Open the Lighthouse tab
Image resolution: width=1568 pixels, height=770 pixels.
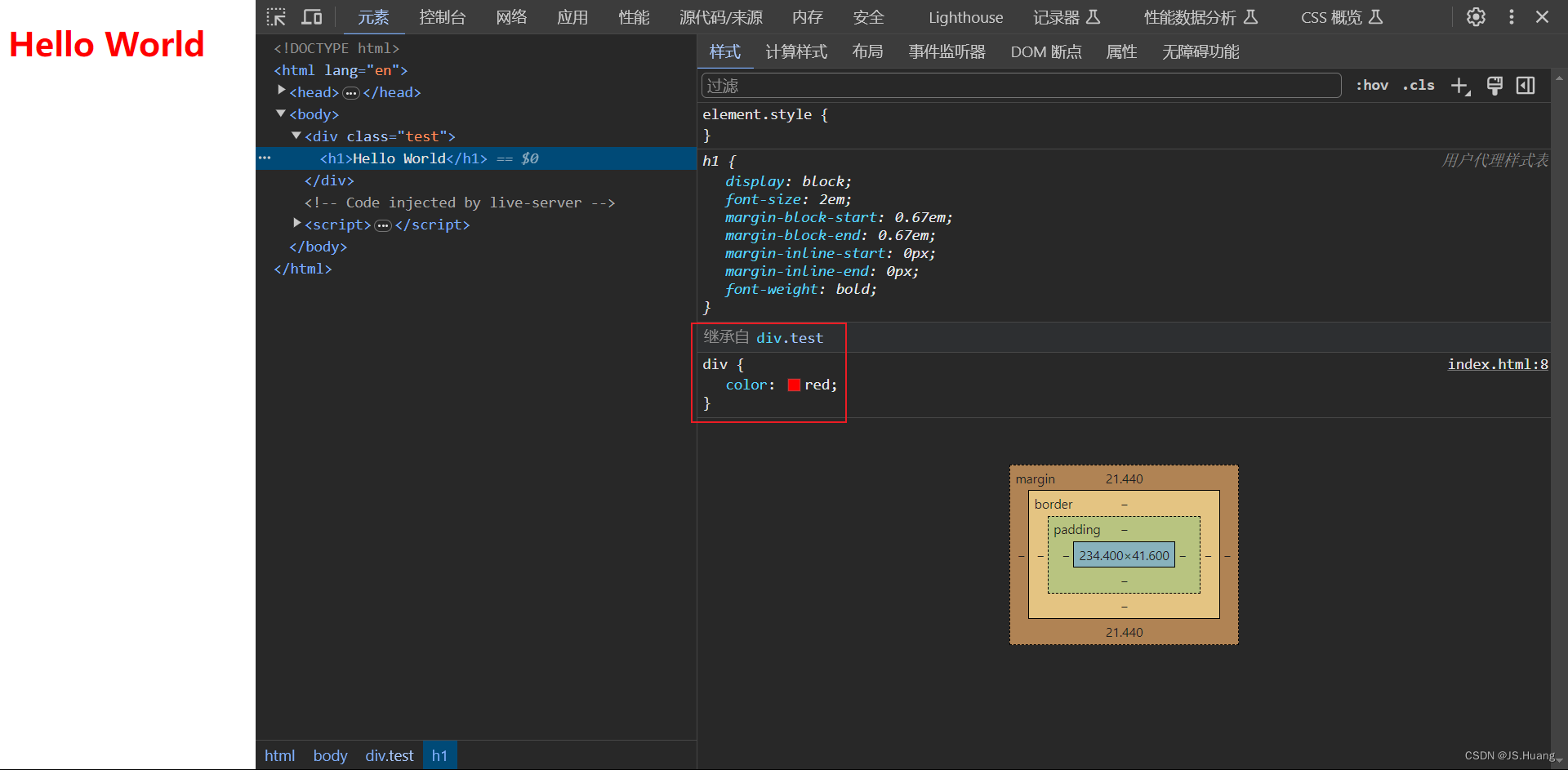coord(965,17)
